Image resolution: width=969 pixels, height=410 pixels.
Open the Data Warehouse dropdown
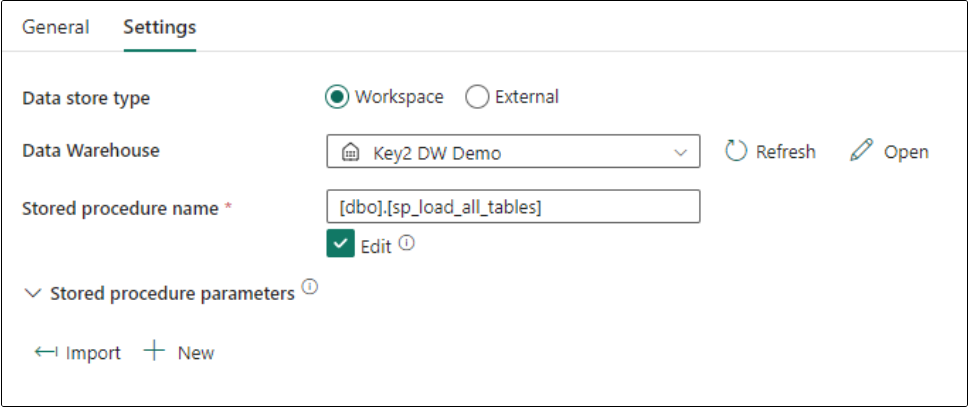(513, 152)
